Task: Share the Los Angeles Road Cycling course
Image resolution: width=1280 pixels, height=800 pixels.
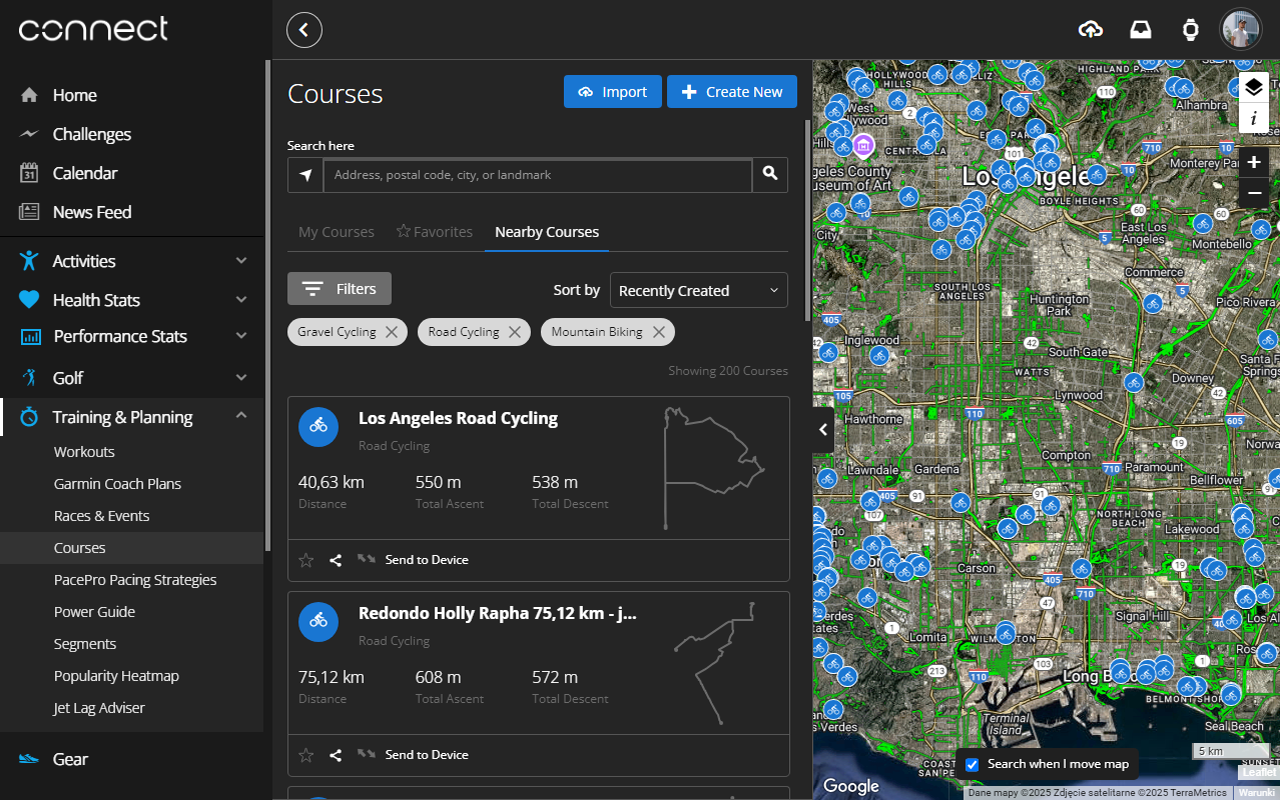Action: coord(336,560)
